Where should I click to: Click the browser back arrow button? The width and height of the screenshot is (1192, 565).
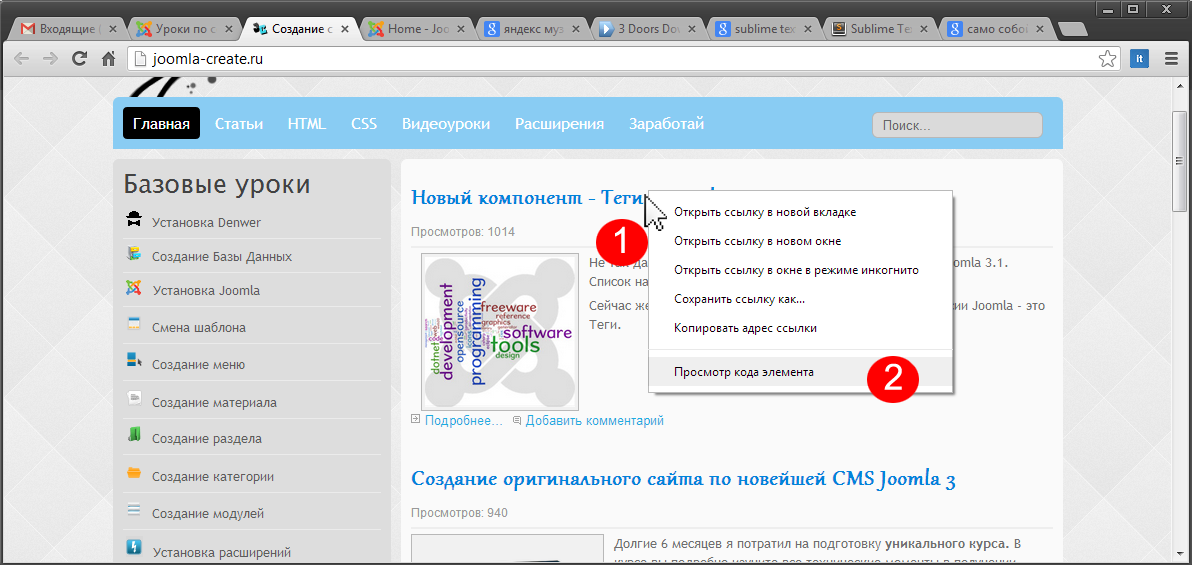21,59
